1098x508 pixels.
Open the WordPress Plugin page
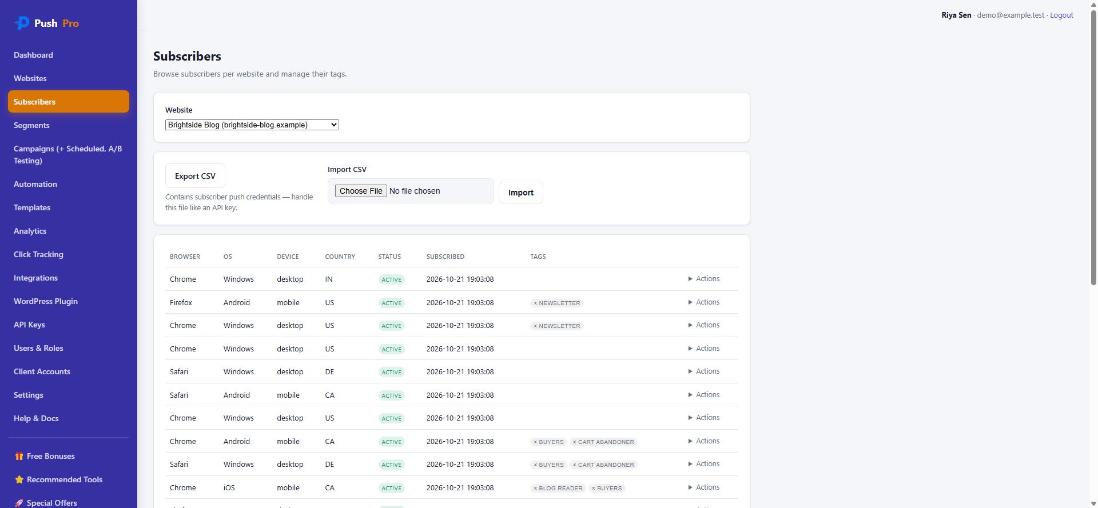[69, 301]
